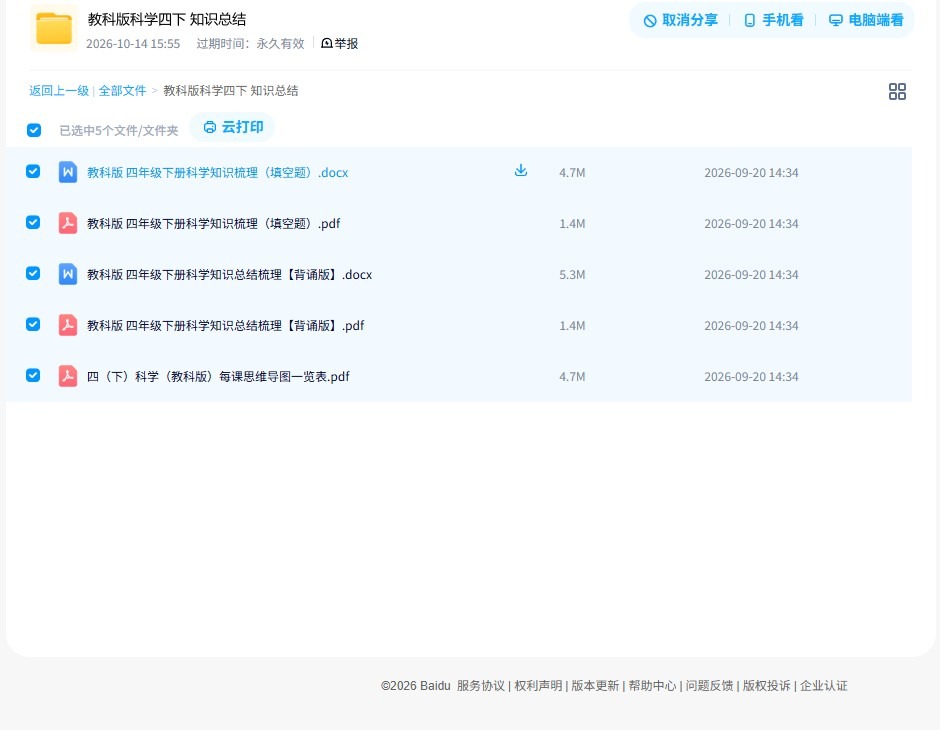Click share title 教科版科学四下 知识总结
This screenshot has height=730, width=940.
coord(167,19)
